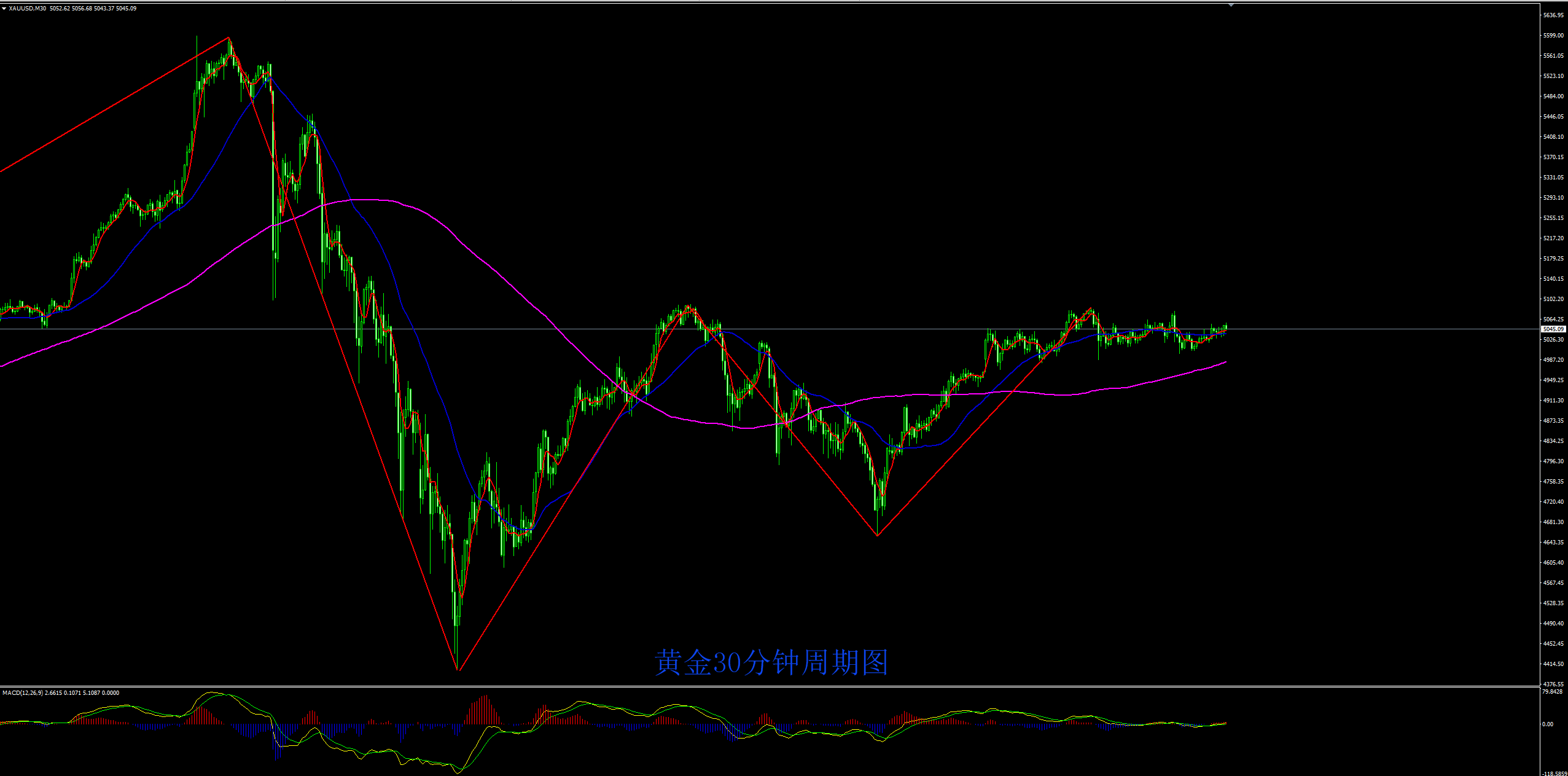Click the XAUUSD,M30 symbol title text
Image resolution: width=1568 pixels, height=776 pixels.
pyautogui.click(x=28, y=9)
